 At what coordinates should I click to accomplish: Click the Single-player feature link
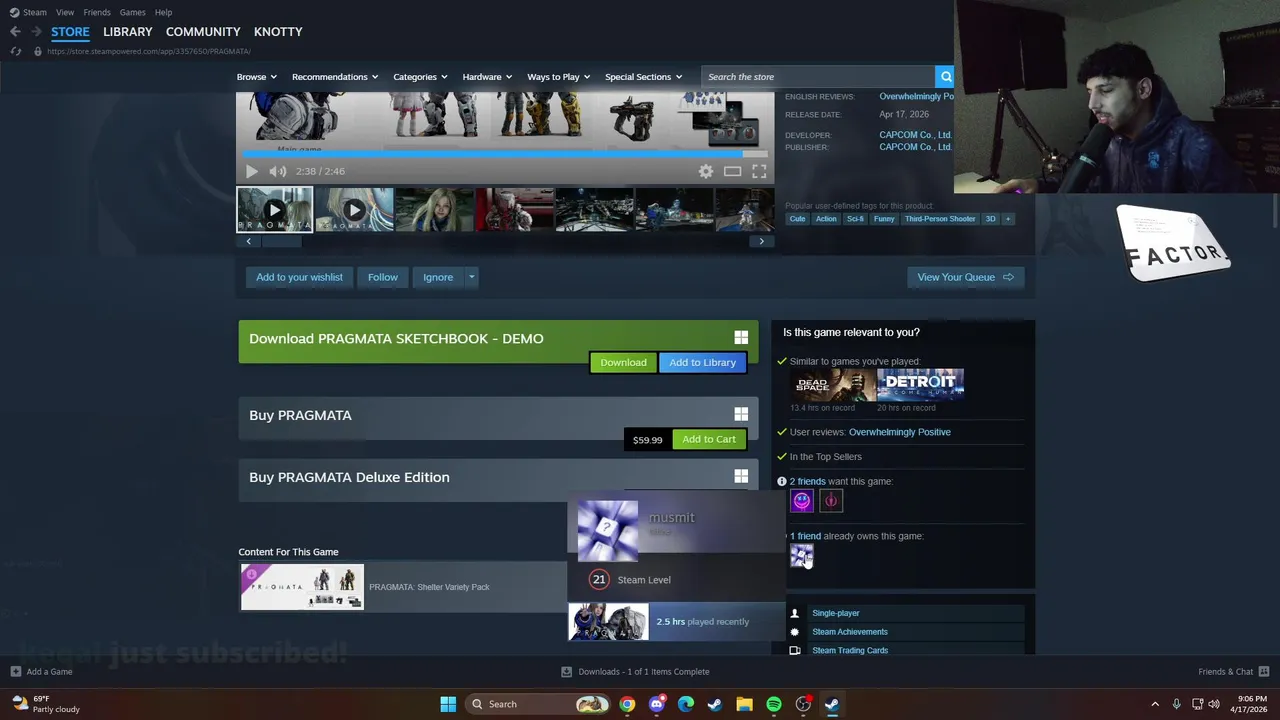(x=836, y=613)
